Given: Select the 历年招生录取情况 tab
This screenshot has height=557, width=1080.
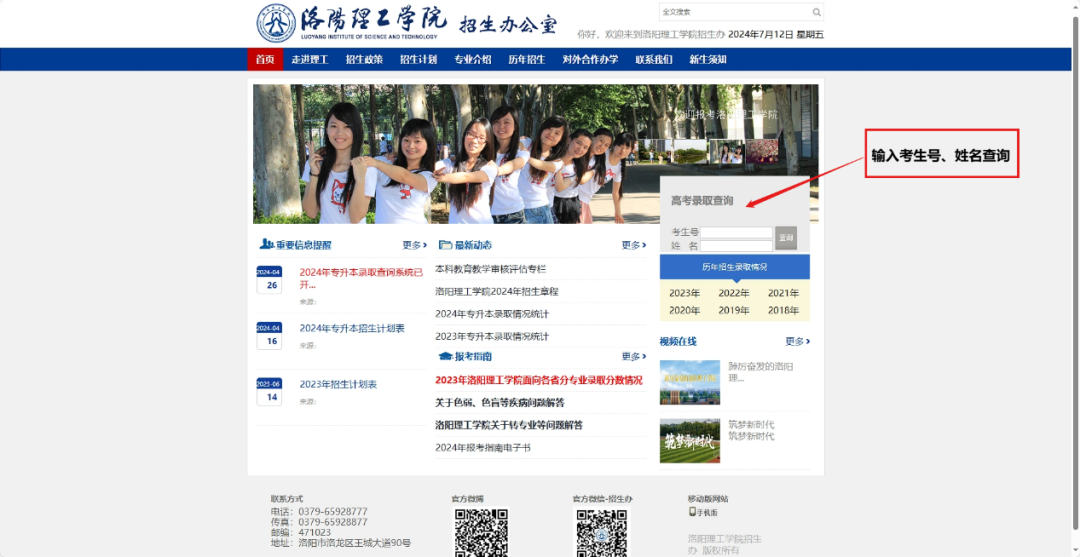Looking at the screenshot, I should (x=735, y=266).
